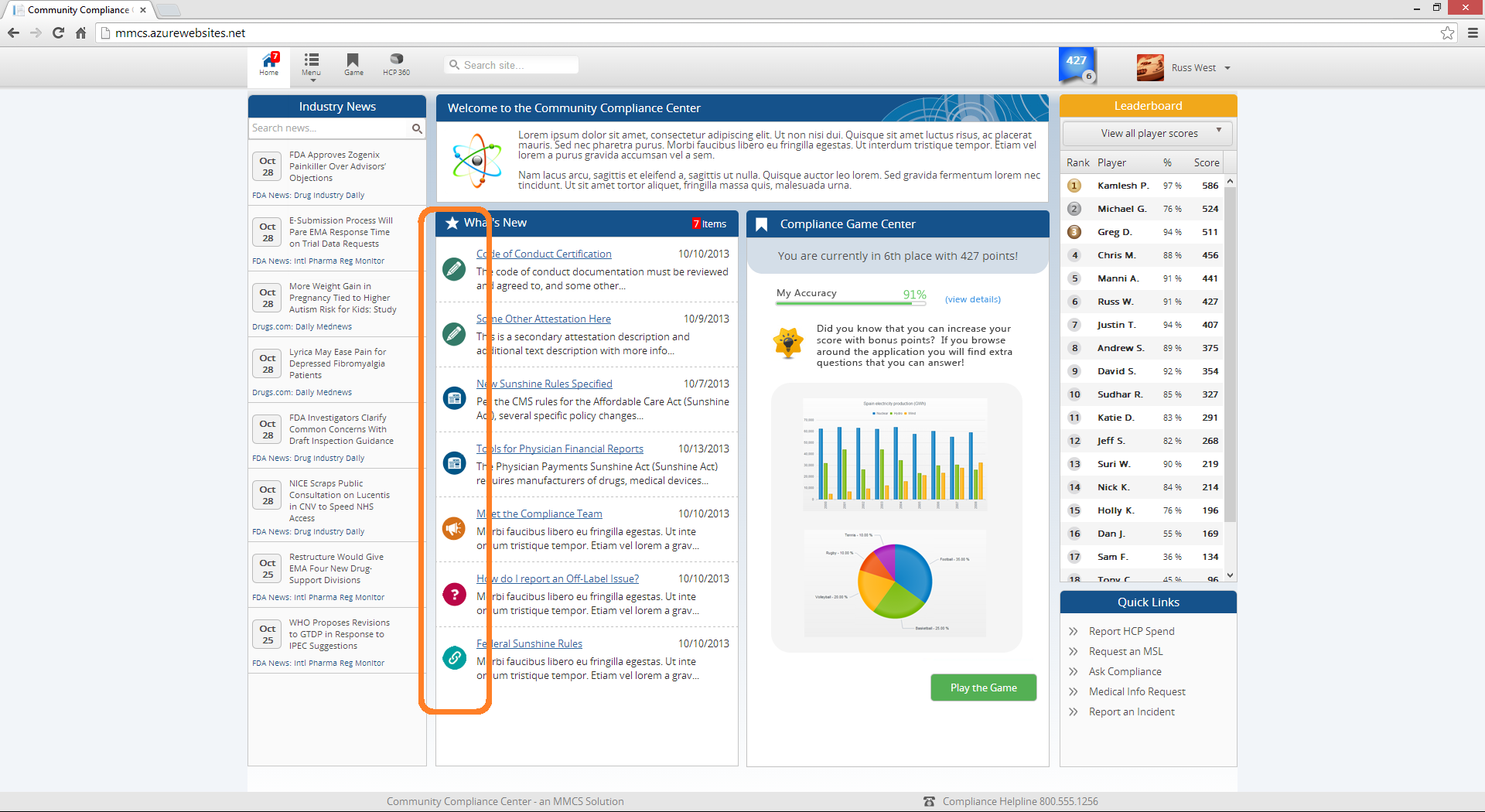Click the 427 points score badge
The height and width of the screenshot is (812, 1485).
point(1077,65)
